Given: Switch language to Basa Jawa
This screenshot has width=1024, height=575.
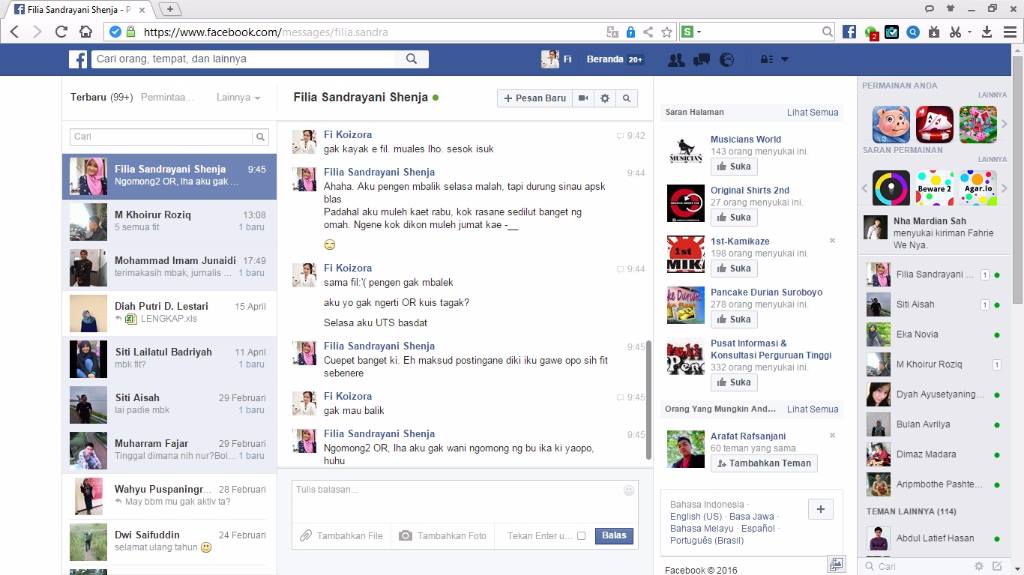Looking at the screenshot, I should (752, 516).
